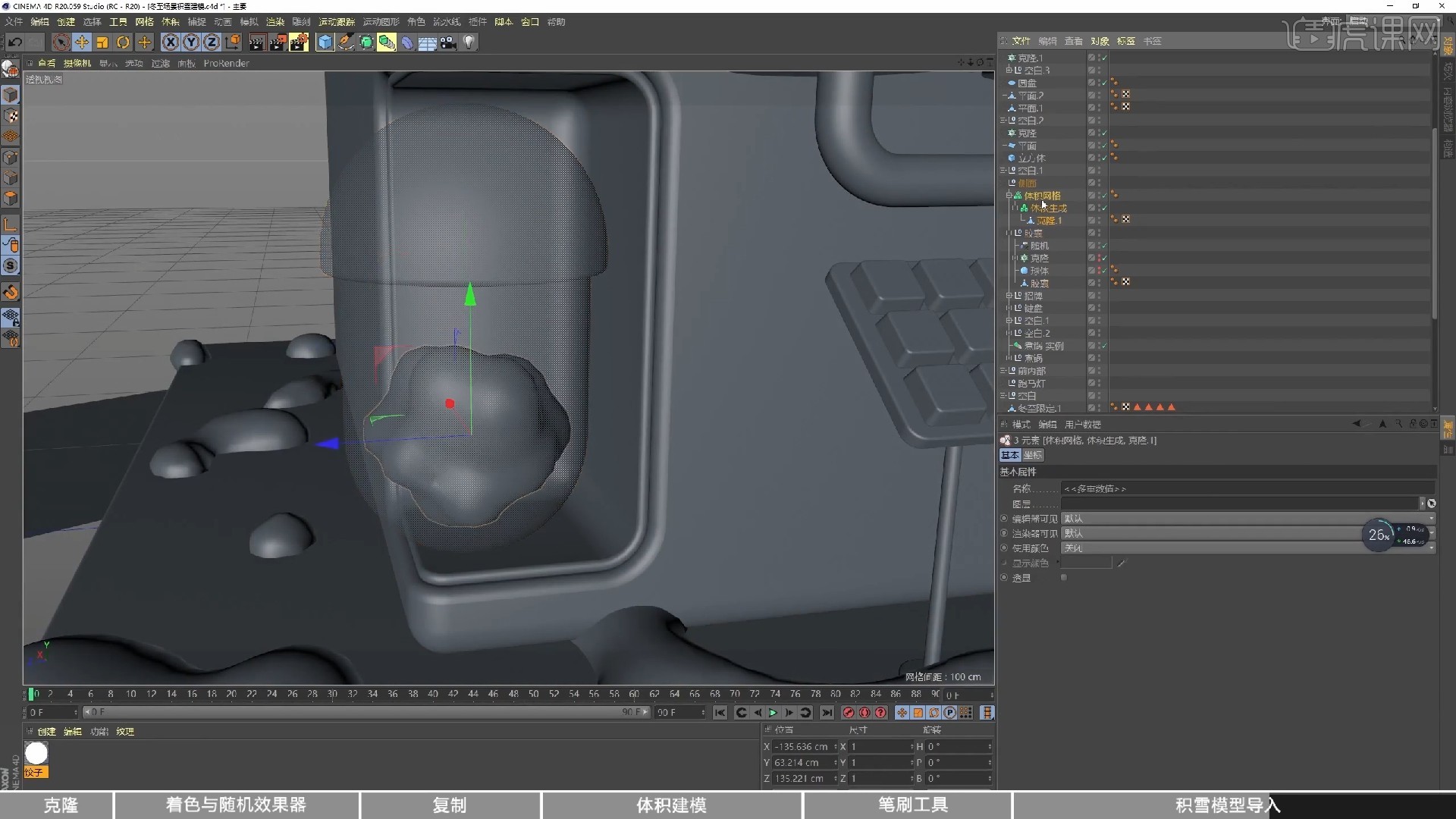Image resolution: width=1456 pixels, height=819 pixels.
Task: Toggle enable checkmark for 克隆.1
Action: point(1104,58)
